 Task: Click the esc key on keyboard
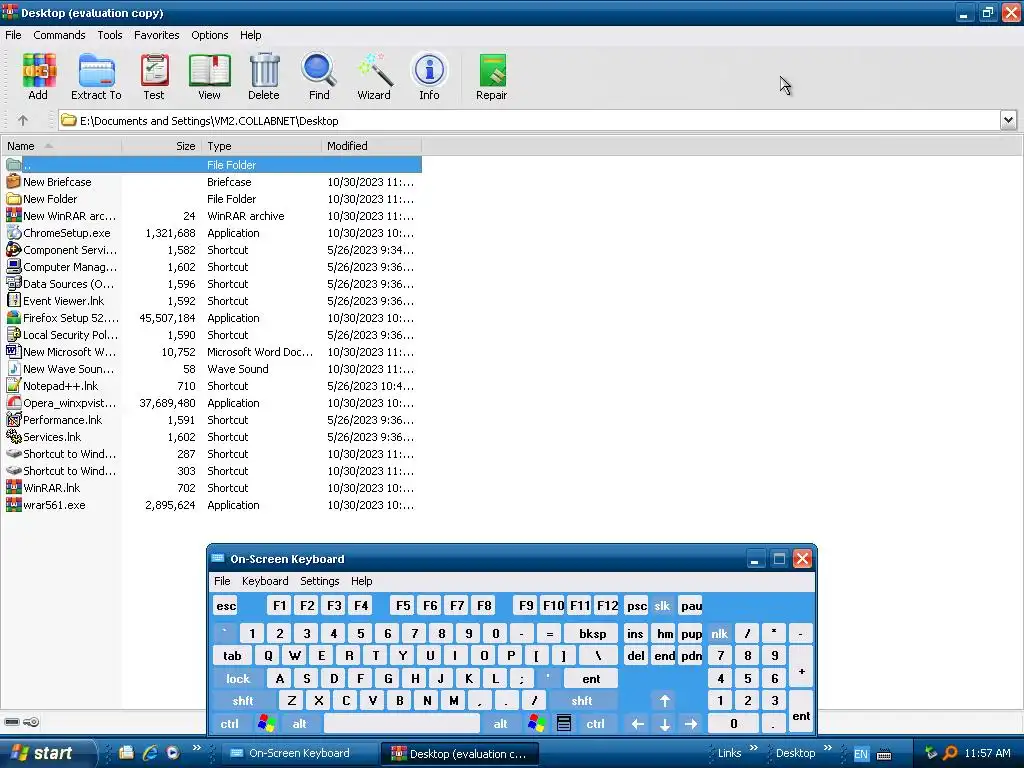(x=226, y=605)
